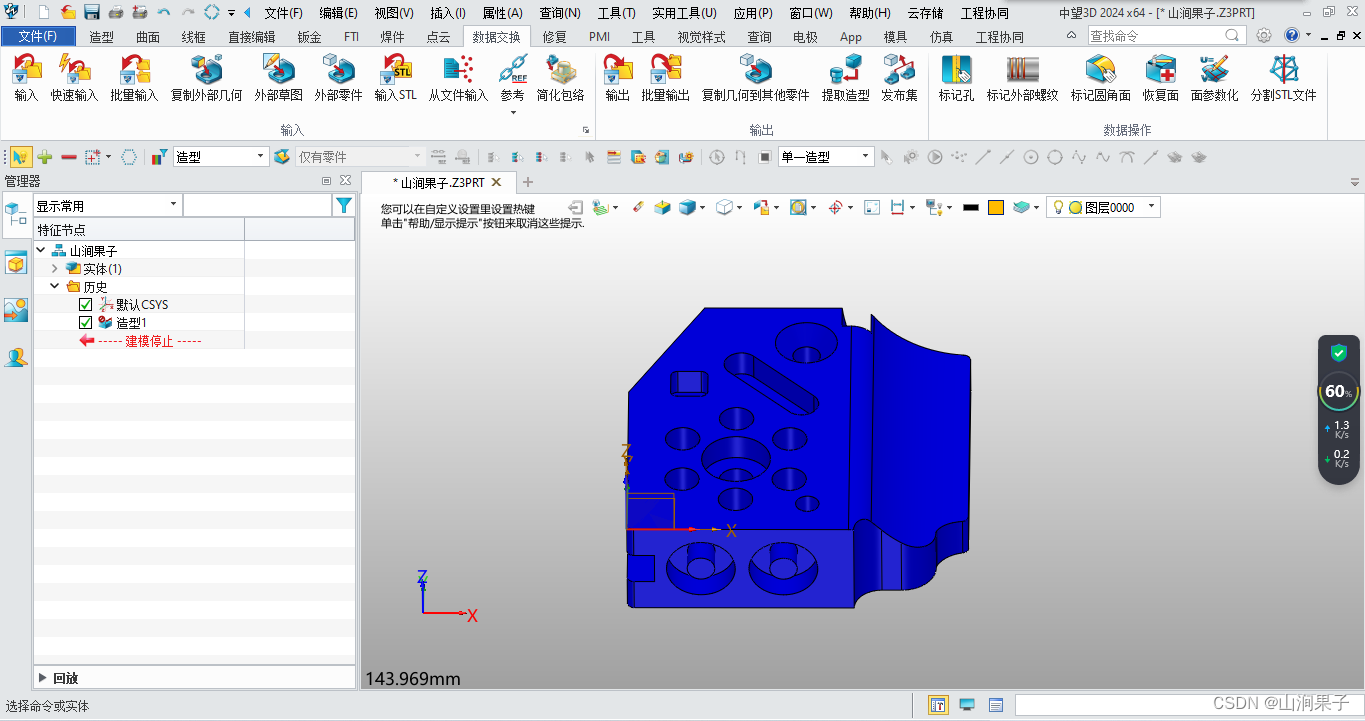Uncheck the 默认CSYS checkbox
1365x721 pixels.
click(x=86, y=304)
